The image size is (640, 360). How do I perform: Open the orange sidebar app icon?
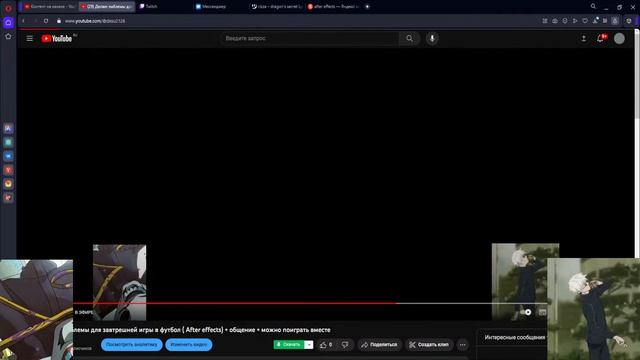pyautogui.click(x=8, y=184)
